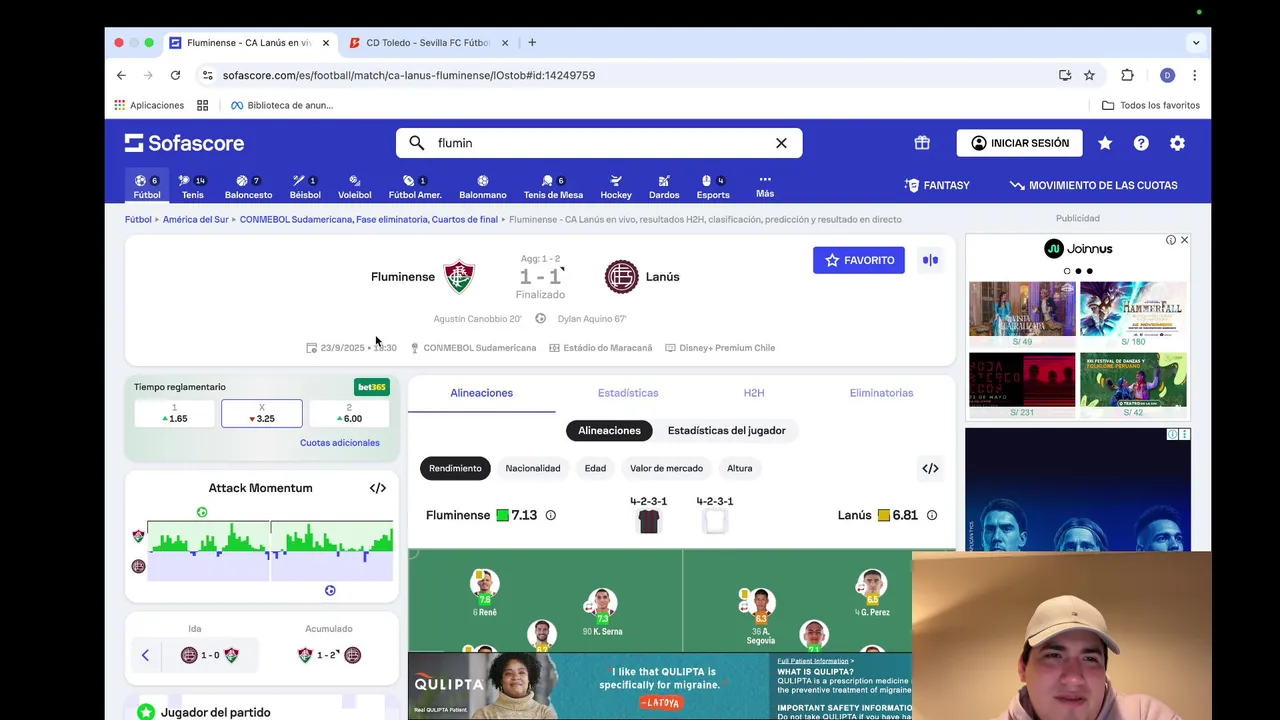
Task: Reload the page in Chrome
Action: click(175, 75)
